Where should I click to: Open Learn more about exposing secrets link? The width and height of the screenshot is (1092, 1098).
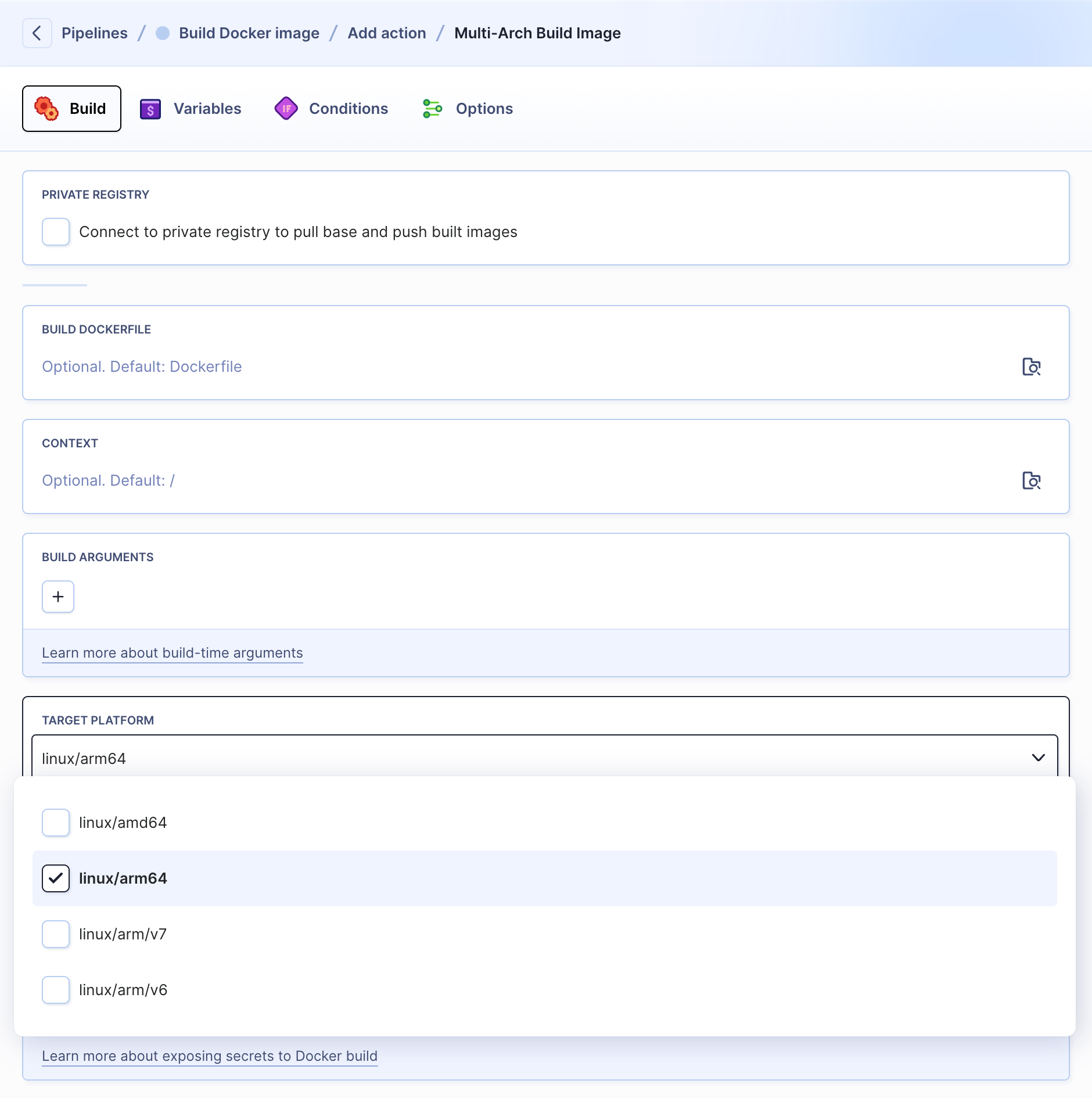[210, 1056]
